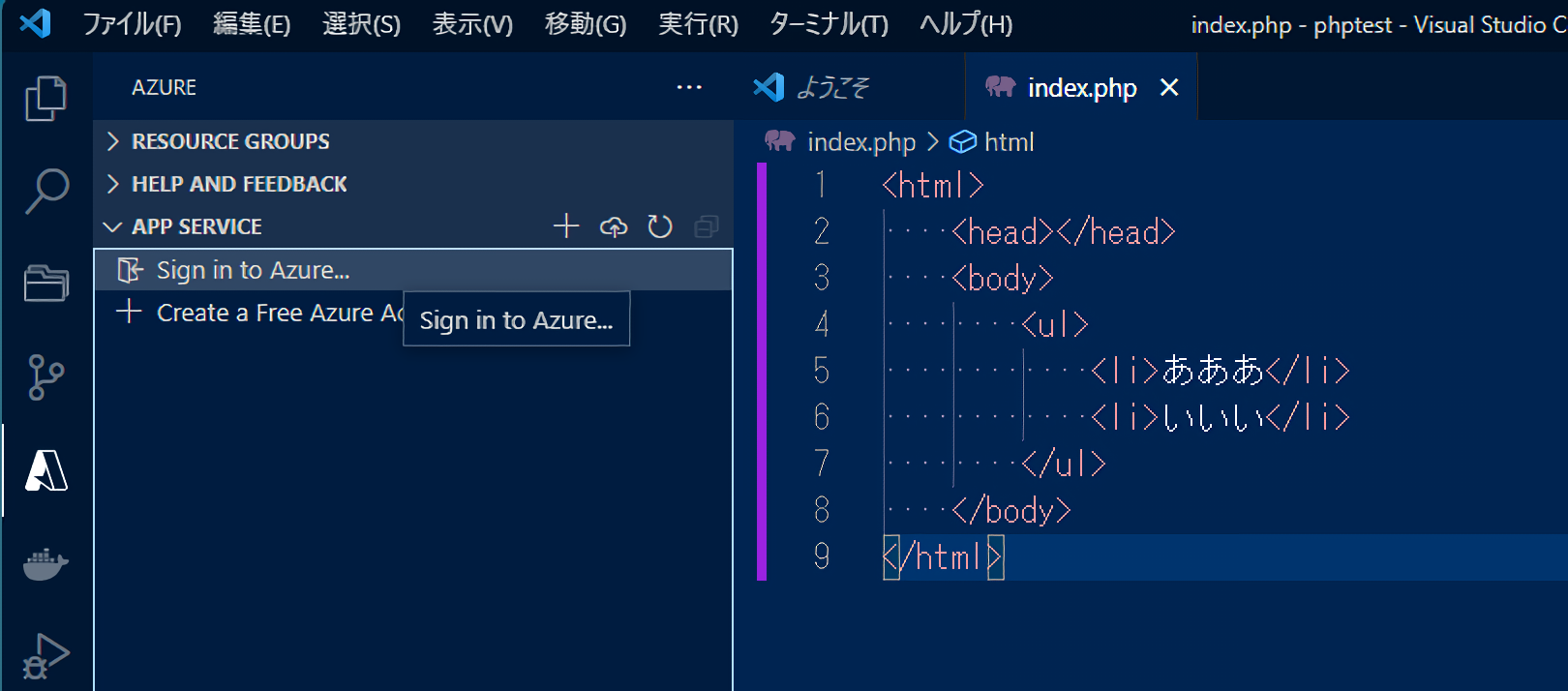The height and width of the screenshot is (691, 1568).
Task: Expand the RESOURCE GROUPS section
Action: coord(230,141)
